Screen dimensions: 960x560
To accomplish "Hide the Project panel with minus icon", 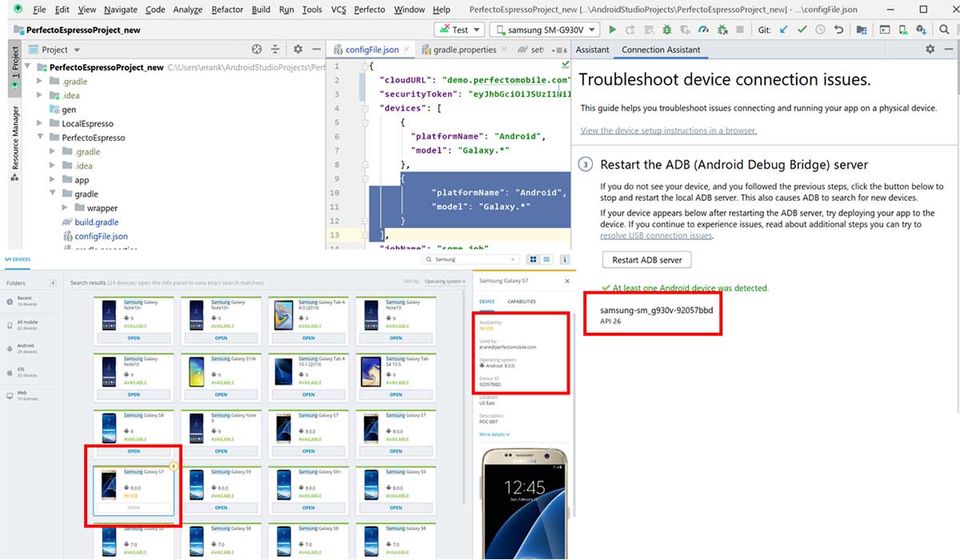I will pos(316,49).
